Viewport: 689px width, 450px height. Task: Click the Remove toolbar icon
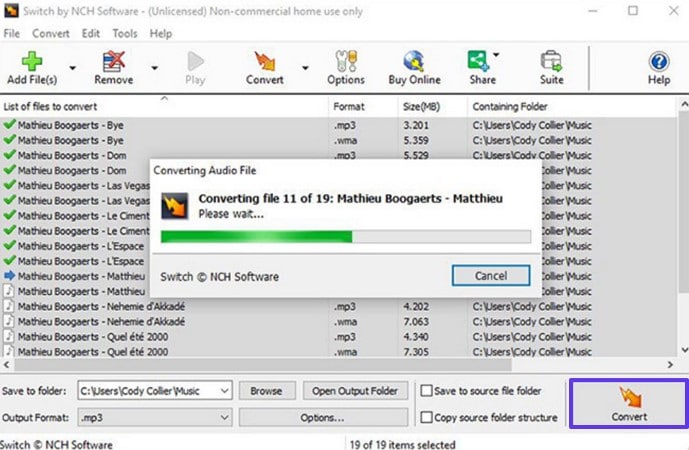point(113,62)
